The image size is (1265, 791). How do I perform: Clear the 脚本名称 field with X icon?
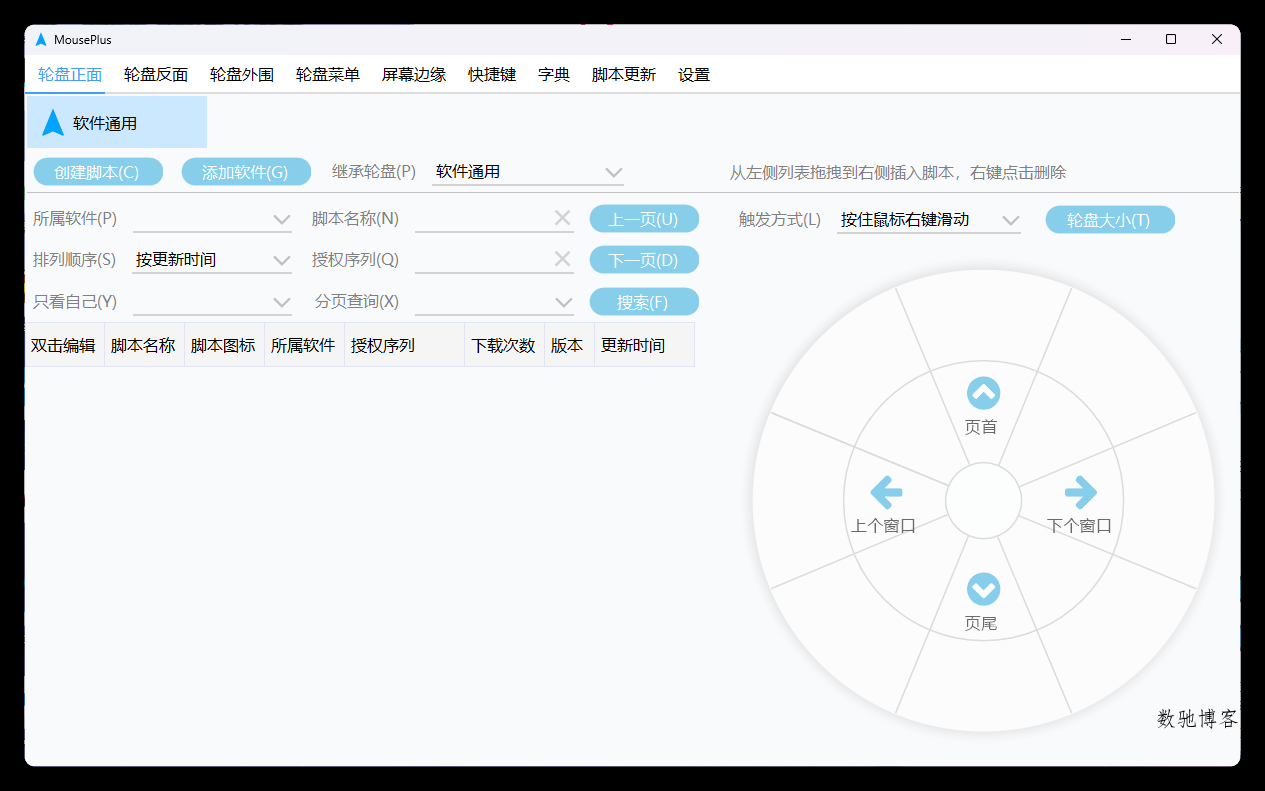click(x=562, y=218)
